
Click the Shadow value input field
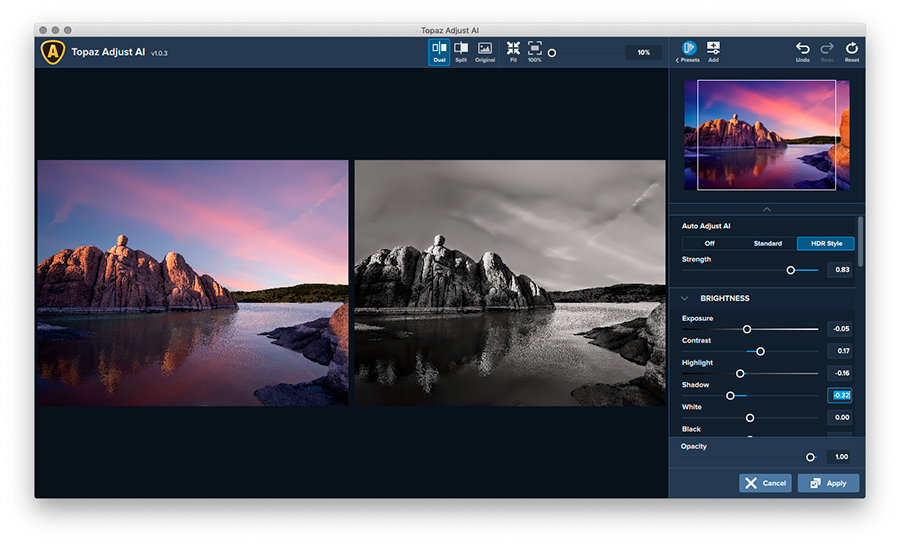pyautogui.click(x=839, y=395)
